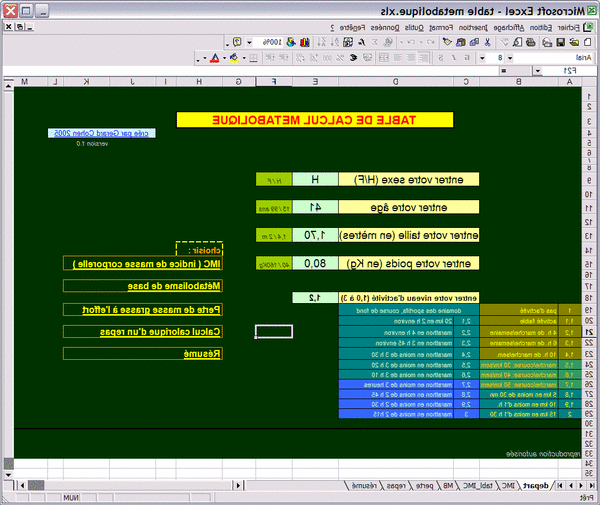Toggle Underline (S) formatting
This screenshot has height=505, width=600.
point(441,58)
